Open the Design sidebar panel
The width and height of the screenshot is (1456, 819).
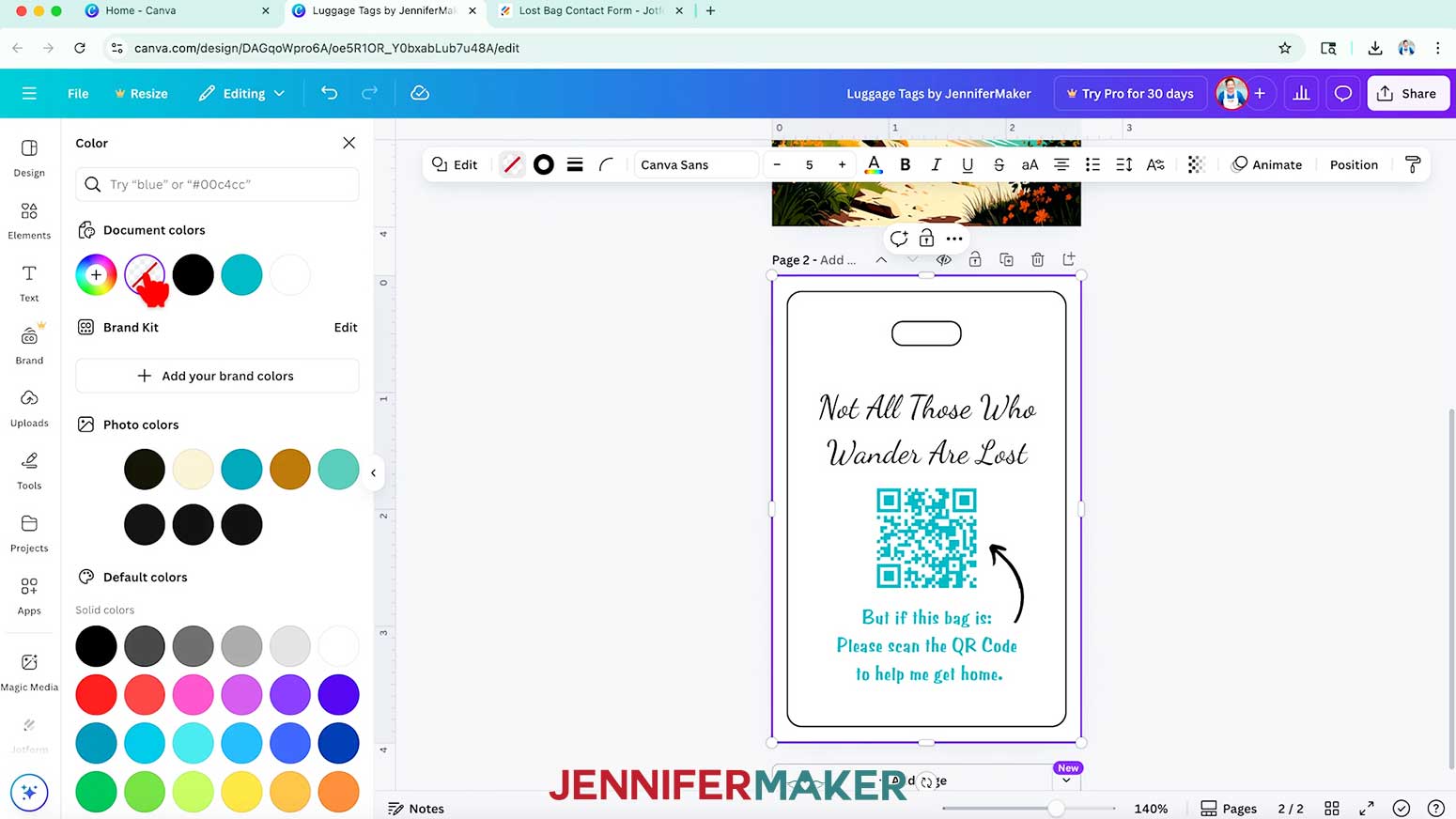[x=29, y=158]
